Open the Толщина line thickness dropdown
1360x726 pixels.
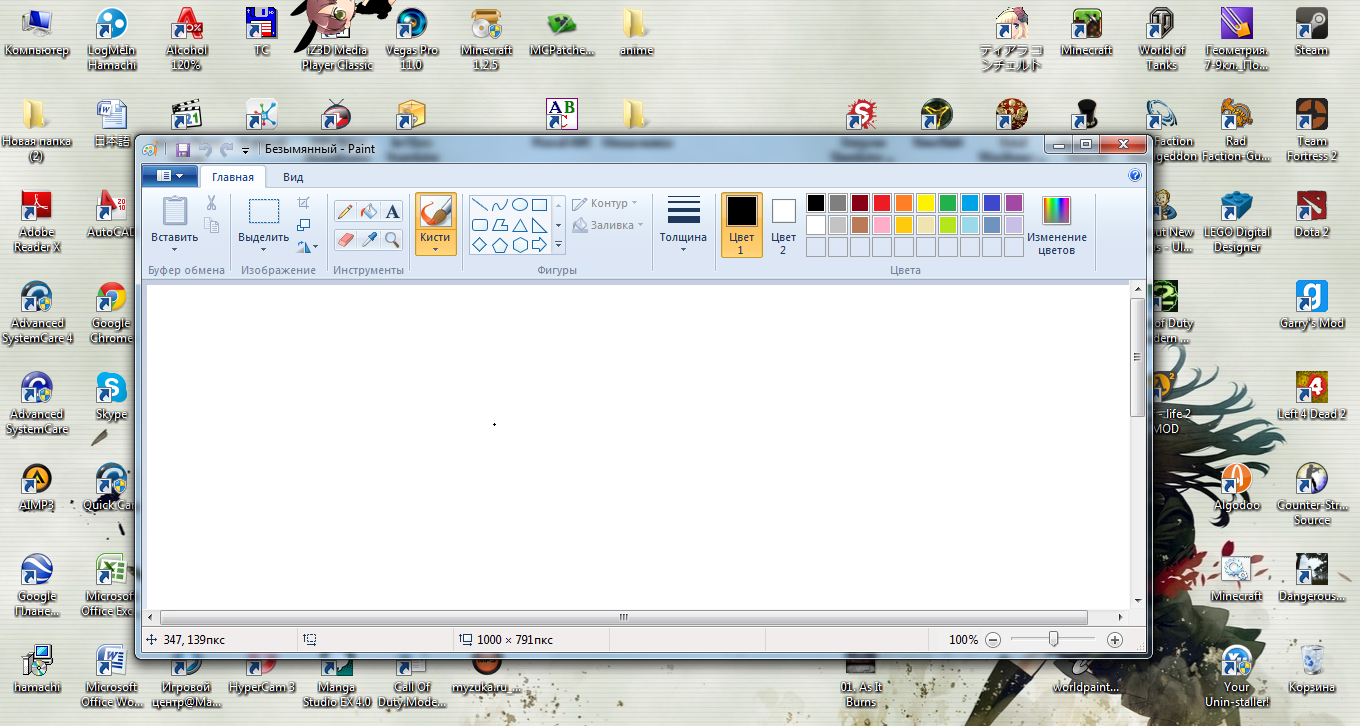click(x=683, y=224)
